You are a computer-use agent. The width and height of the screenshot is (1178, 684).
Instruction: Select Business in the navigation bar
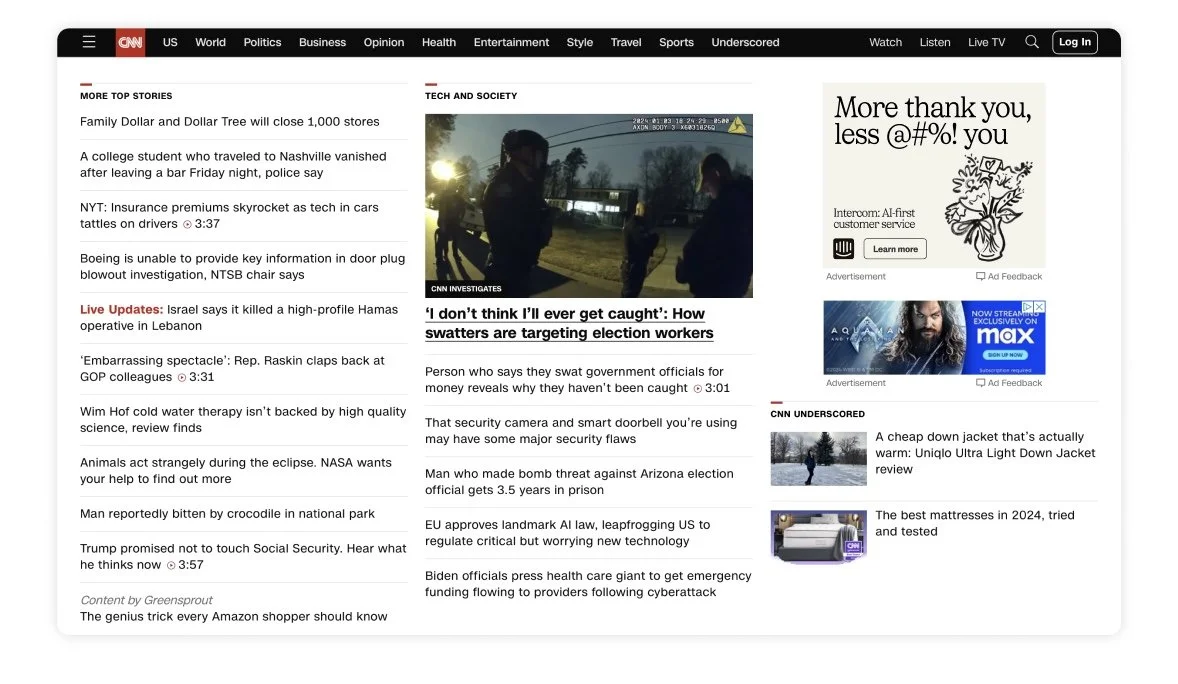click(322, 42)
